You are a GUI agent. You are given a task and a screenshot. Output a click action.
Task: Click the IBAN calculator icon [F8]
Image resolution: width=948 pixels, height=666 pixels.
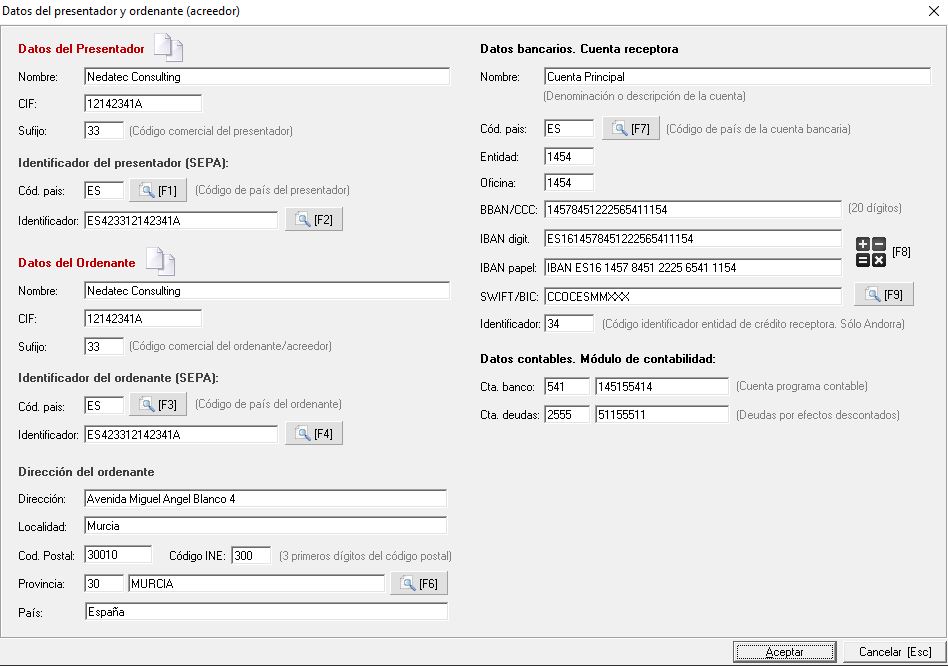click(870, 252)
